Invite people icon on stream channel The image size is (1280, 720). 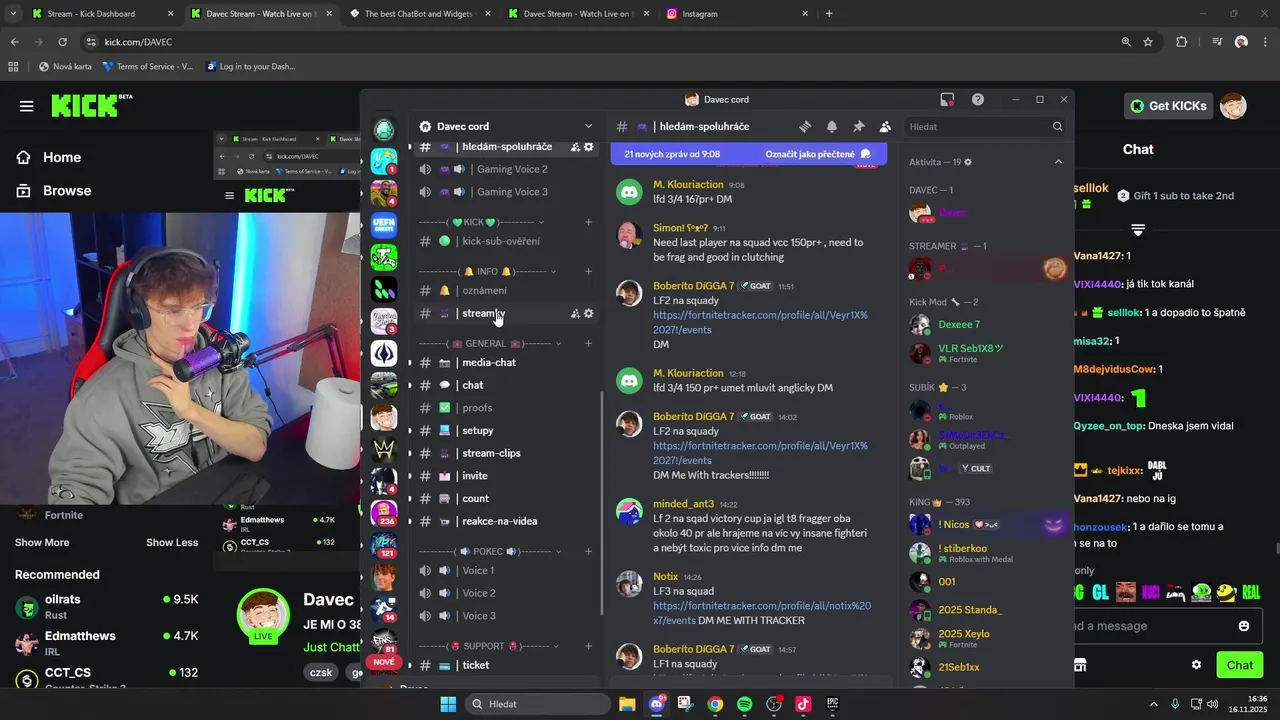click(575, 313)
